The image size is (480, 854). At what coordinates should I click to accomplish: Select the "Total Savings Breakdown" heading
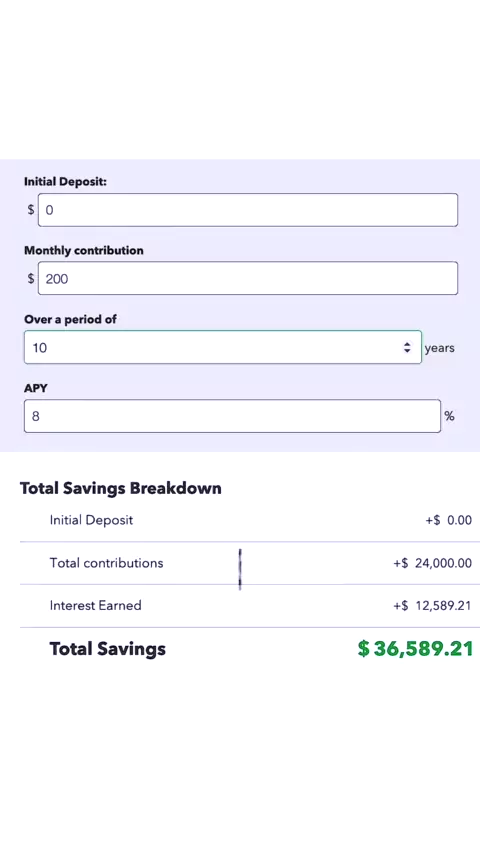coord(121,488)
